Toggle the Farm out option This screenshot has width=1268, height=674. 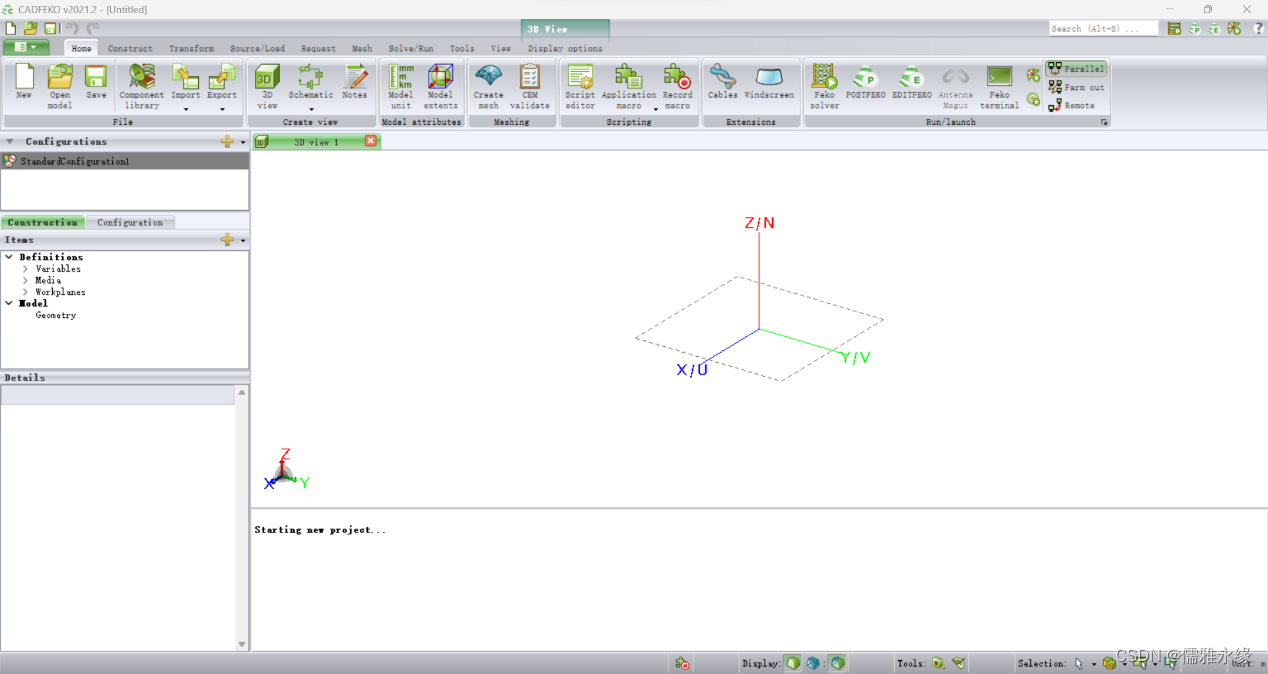[1076, 87]
